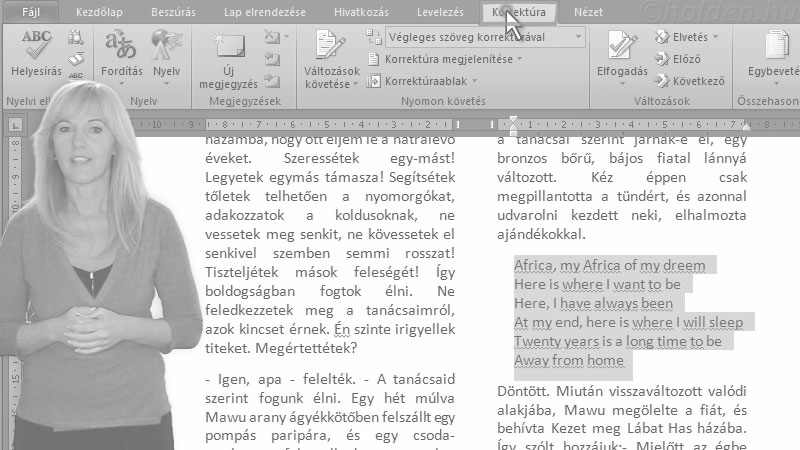Jump to previous change with Előző
This screenshot has width=800, height=450.
coord(662,59)
